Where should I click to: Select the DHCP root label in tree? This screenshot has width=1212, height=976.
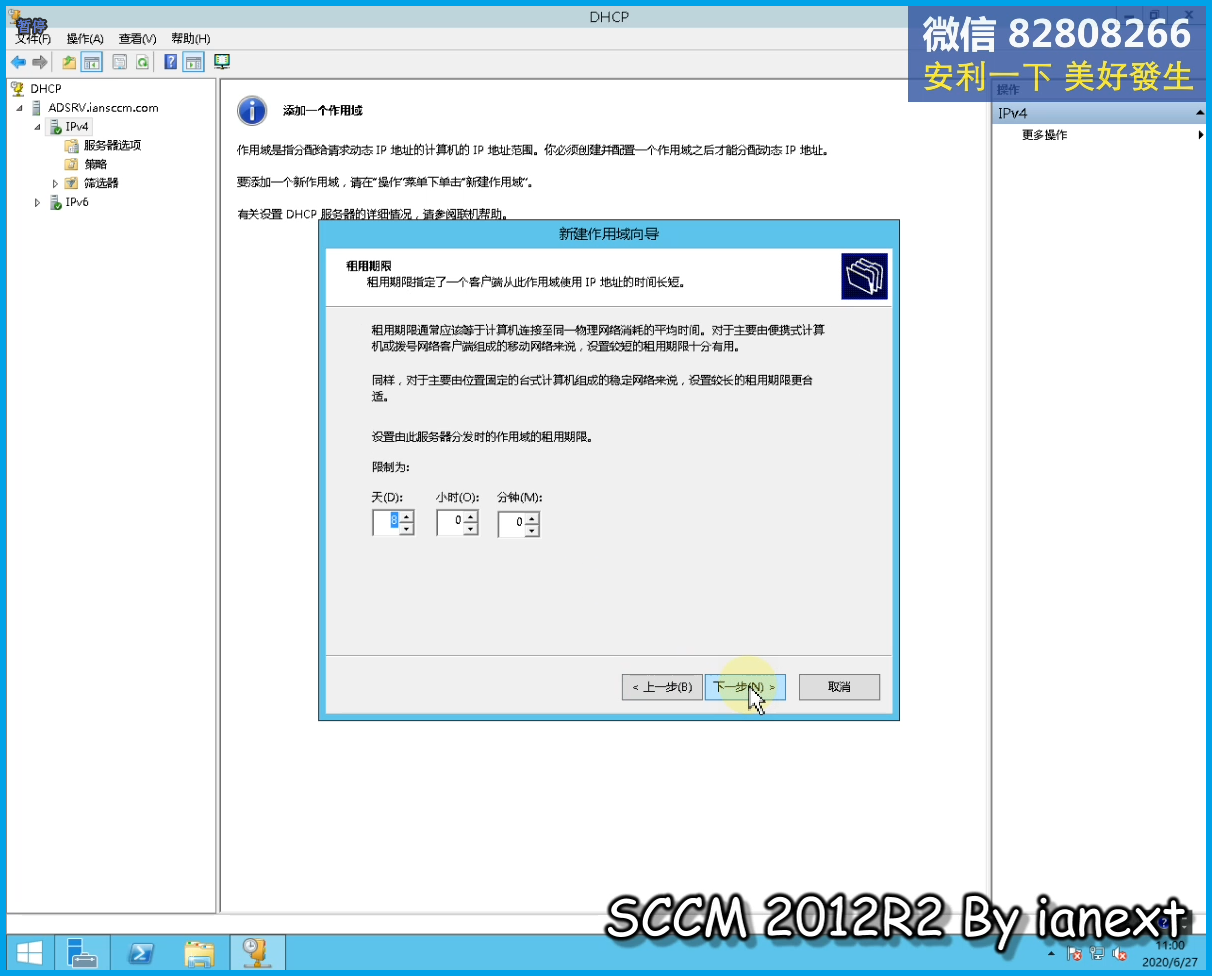pyautogui.click(x=46, y=89)
